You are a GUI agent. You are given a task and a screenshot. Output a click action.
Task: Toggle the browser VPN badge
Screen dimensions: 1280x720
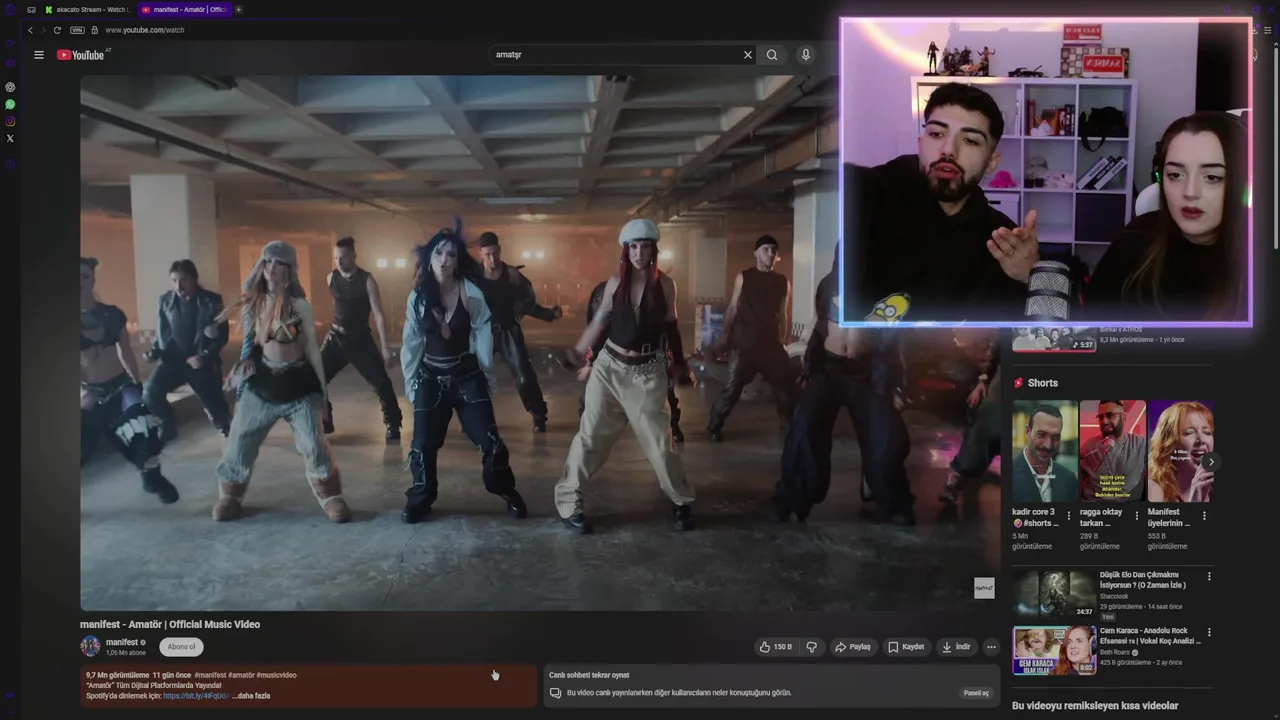77,30
